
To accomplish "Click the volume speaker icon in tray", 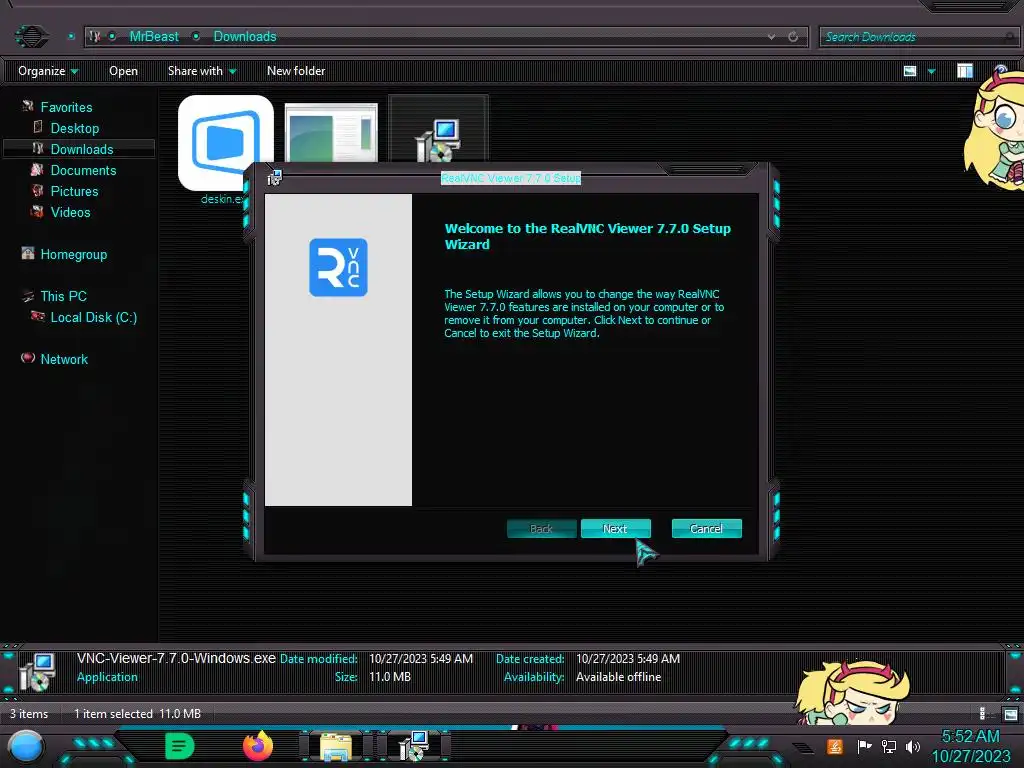I will tap(912, 746).
